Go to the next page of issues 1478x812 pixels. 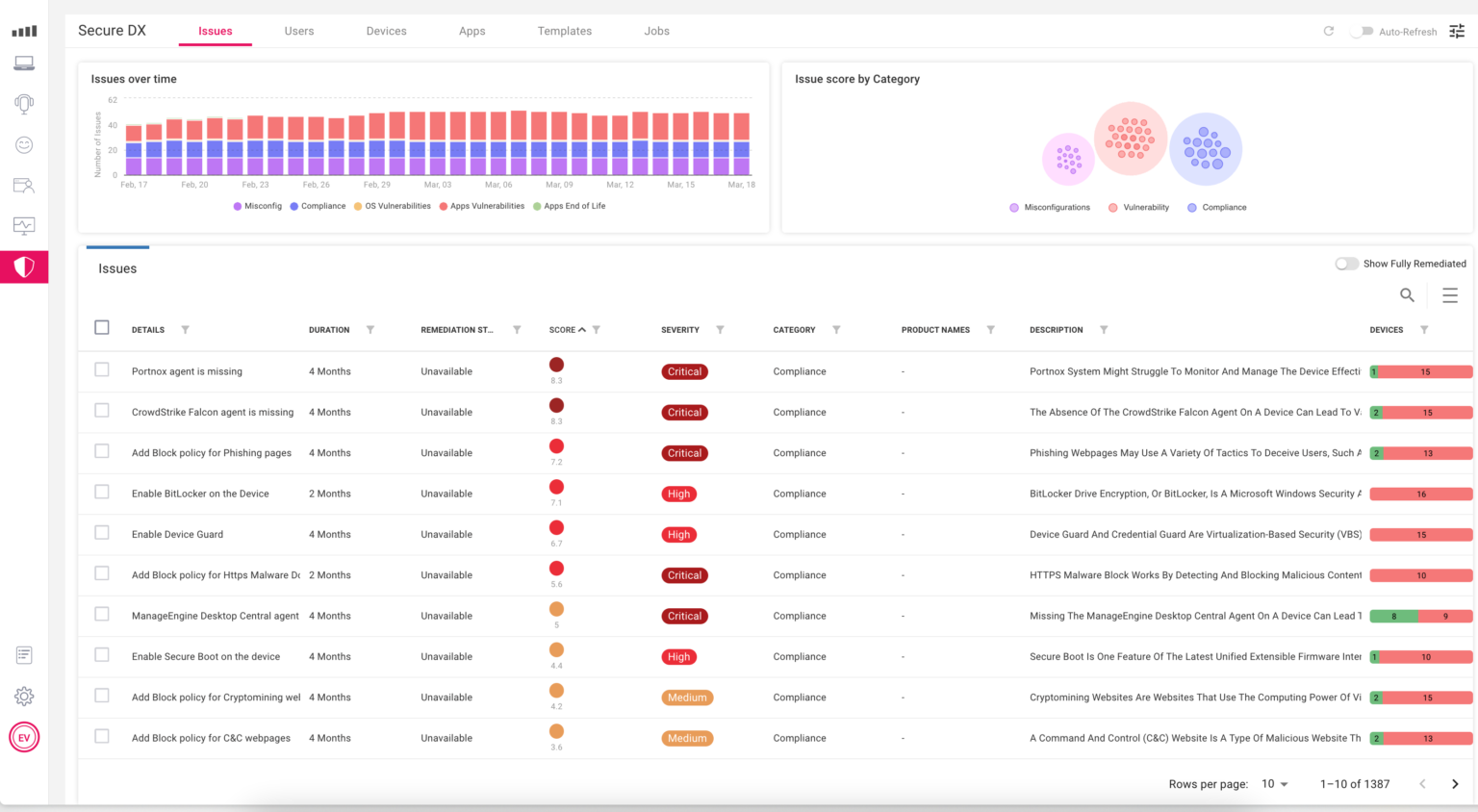1455,784
